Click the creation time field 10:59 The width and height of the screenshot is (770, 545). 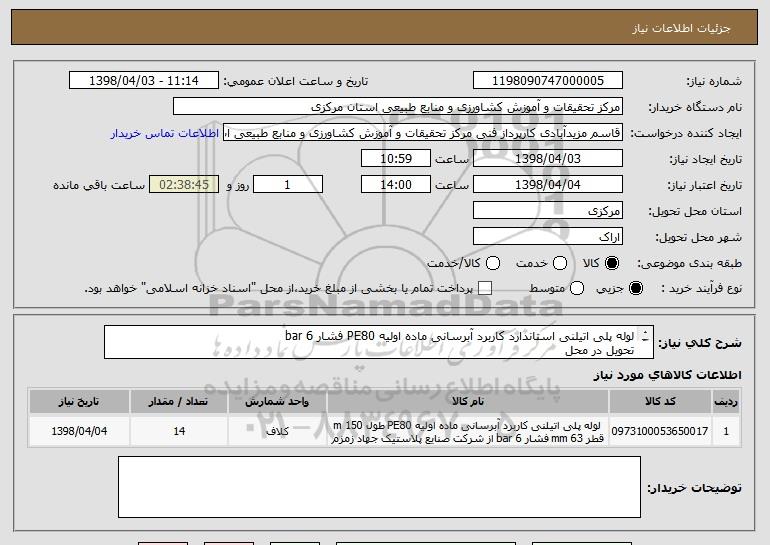pyautogui.click(x=396, y=159)
